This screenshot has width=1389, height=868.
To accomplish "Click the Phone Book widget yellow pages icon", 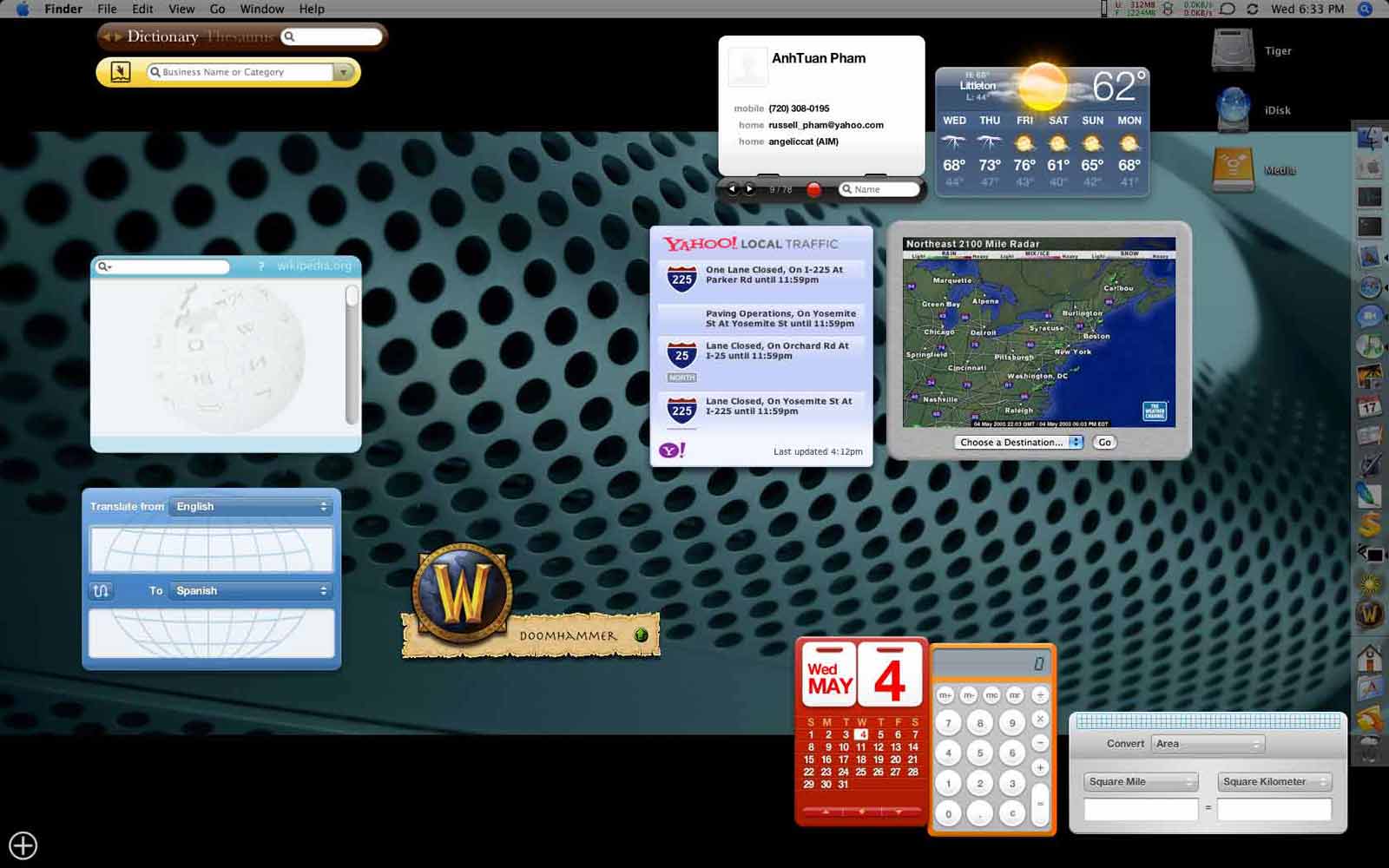I will [x=121, y=72].
